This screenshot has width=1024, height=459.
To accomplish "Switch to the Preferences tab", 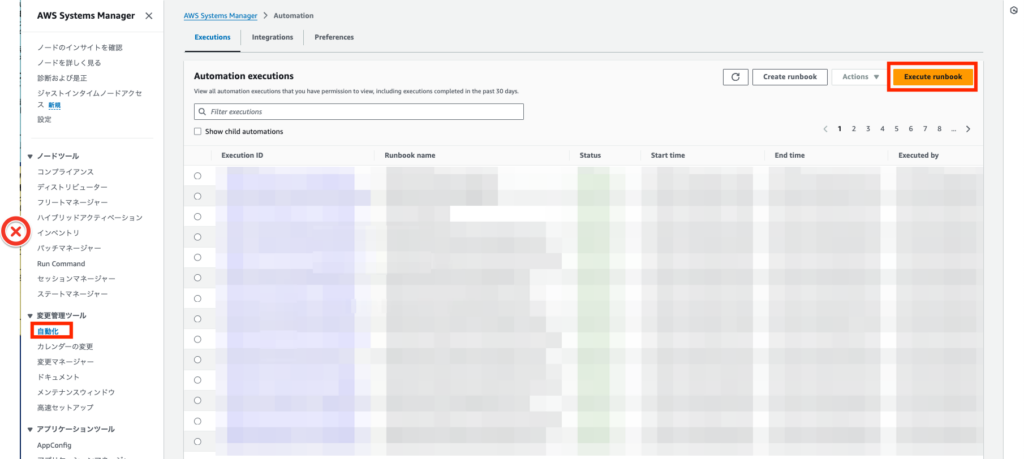I will tap(334, 37).
